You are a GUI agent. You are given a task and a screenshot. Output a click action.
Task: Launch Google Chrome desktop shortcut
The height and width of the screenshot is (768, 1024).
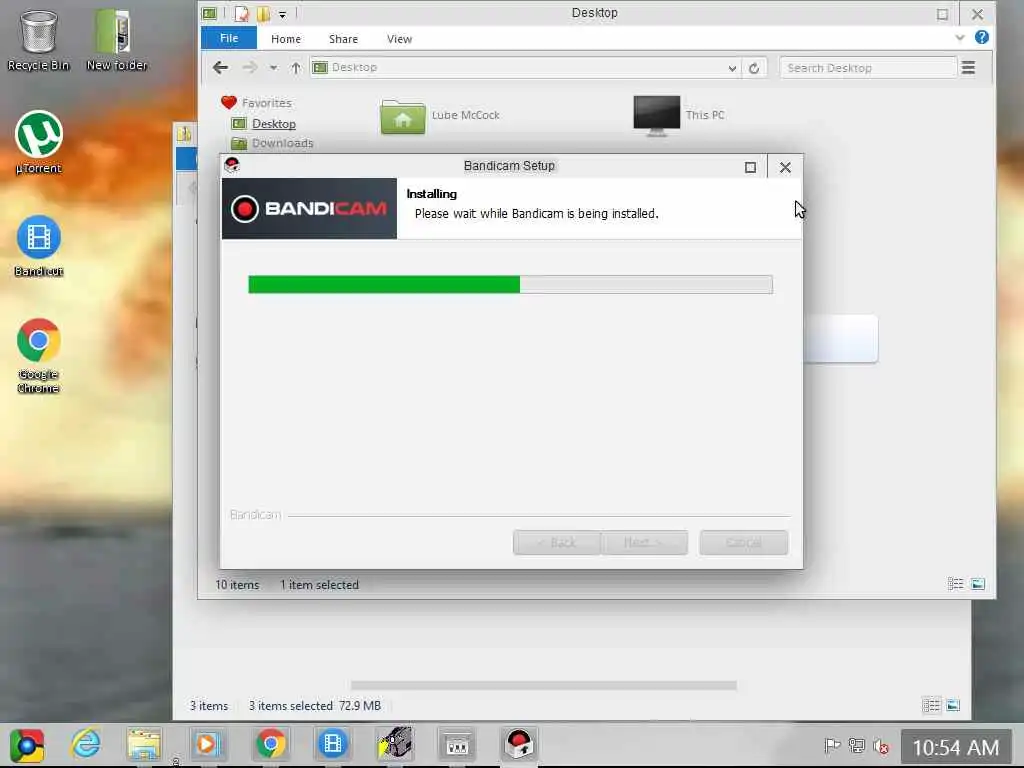(x=39, y=356)
